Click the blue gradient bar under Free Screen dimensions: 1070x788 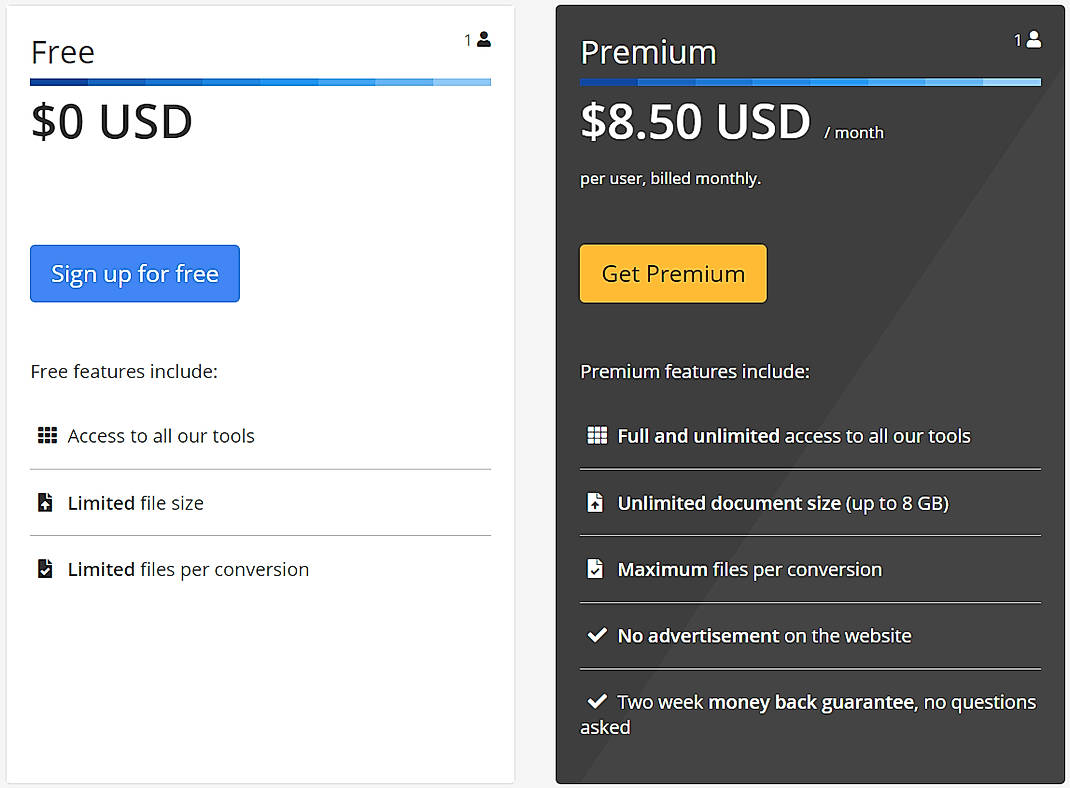[260, 81]
